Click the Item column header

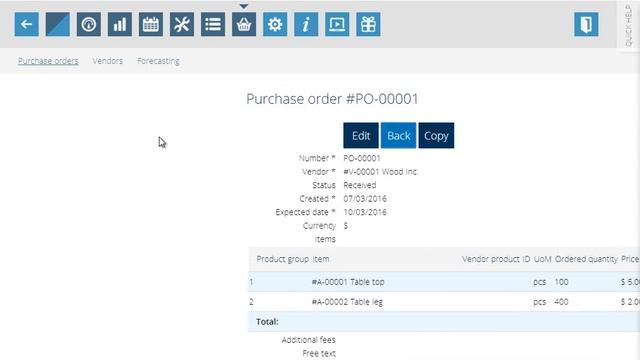(321, 259)
